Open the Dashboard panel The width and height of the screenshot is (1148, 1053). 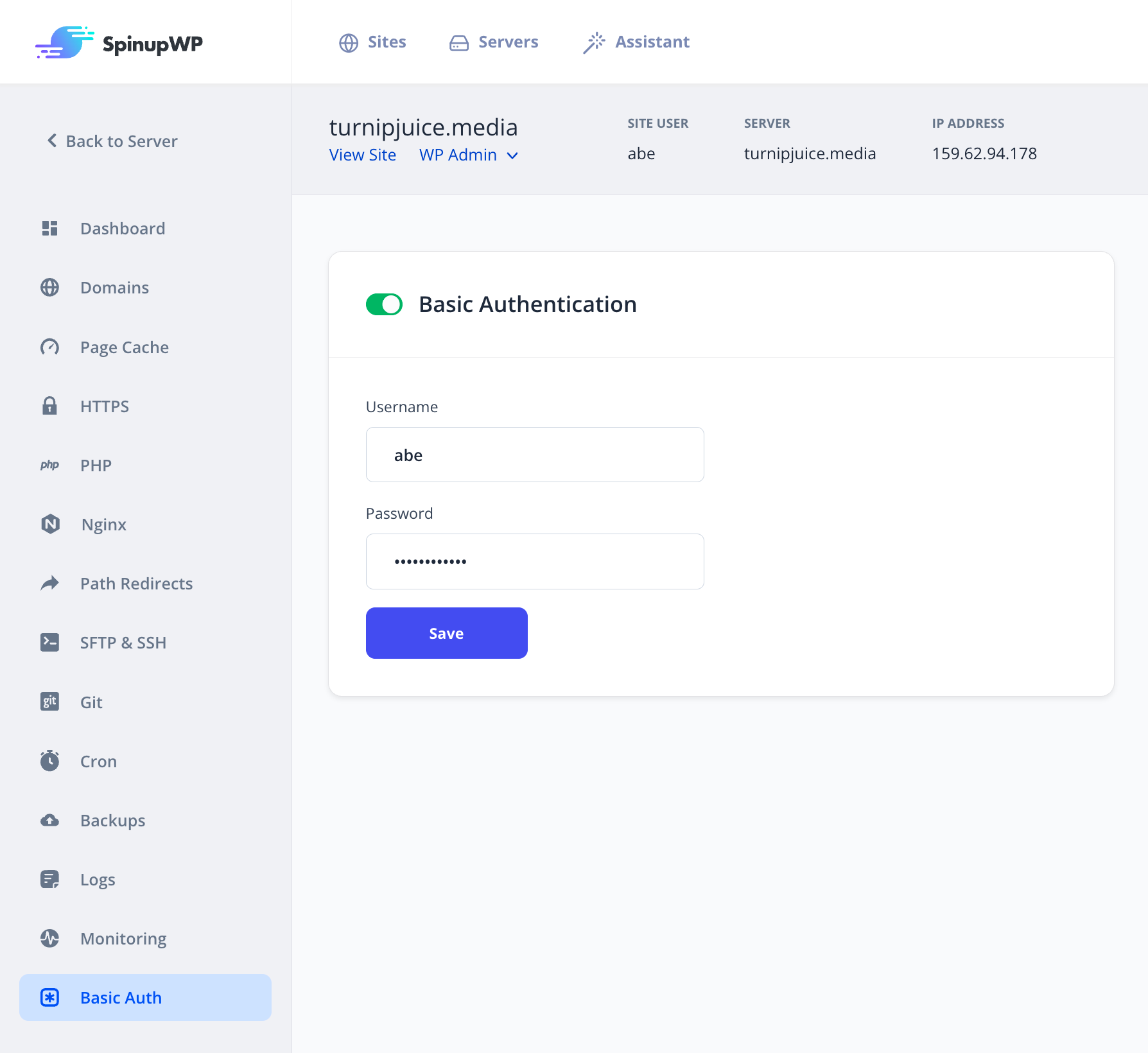click(x=122, y=229)
